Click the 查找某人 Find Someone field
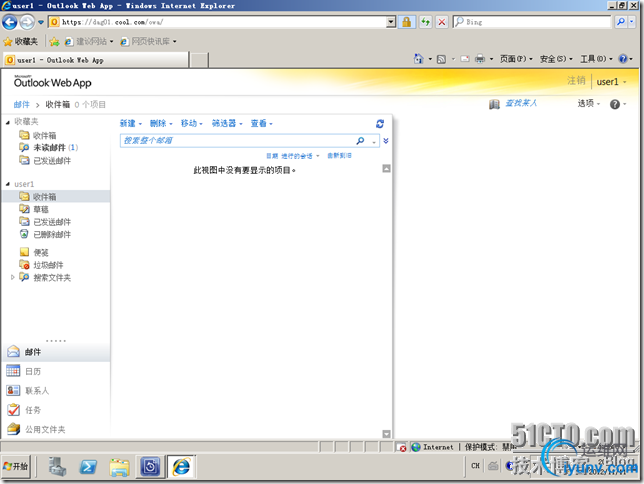Image resolution: width=644 pixels, height=484 pixels. pyautogui.click(x=521, y=103)
